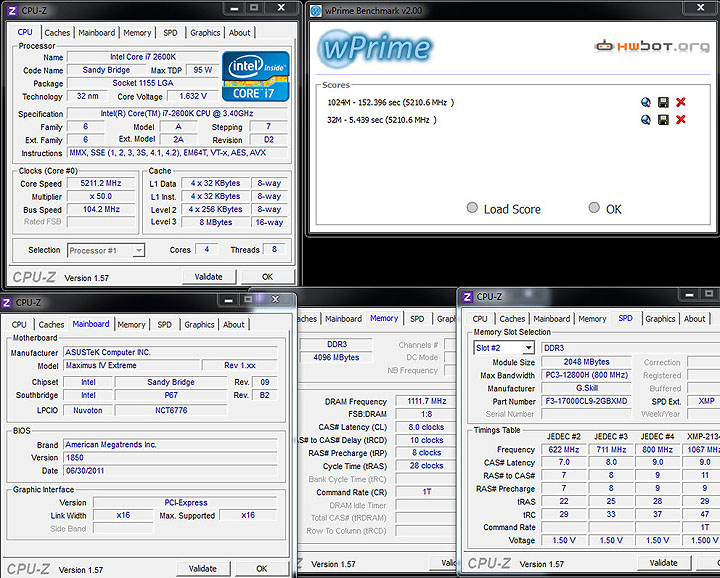This screenshot has width=720, height=578.
Task: Click the CPU-Z icon in the top CPU window's title bar
Action: pos(12,10)
